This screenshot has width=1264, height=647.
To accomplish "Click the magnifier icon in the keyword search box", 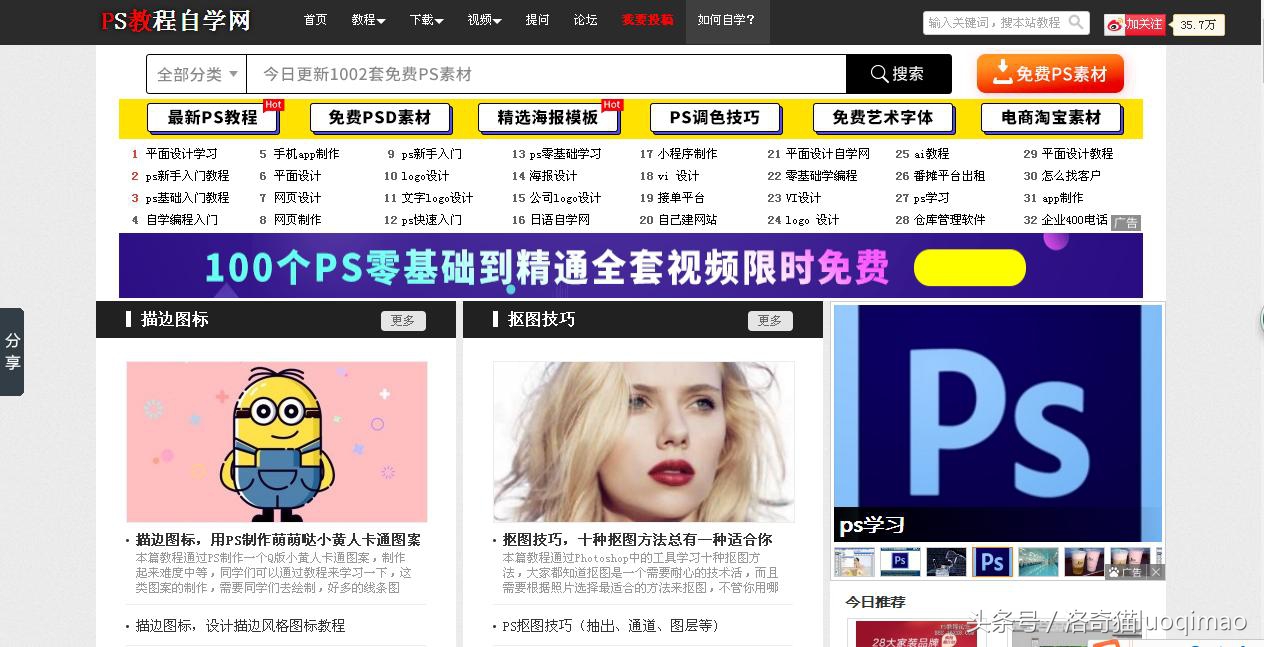I will (x=1073, y=21).
